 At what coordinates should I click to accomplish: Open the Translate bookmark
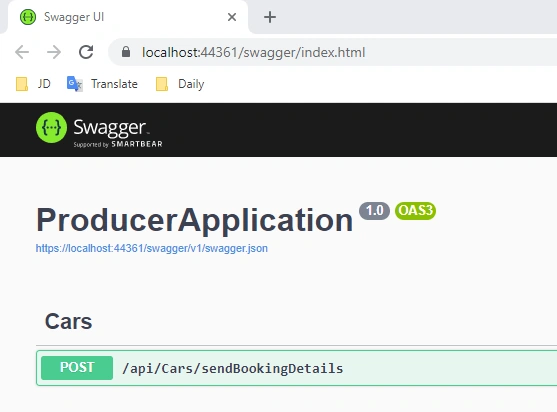[x=102, y=84]
